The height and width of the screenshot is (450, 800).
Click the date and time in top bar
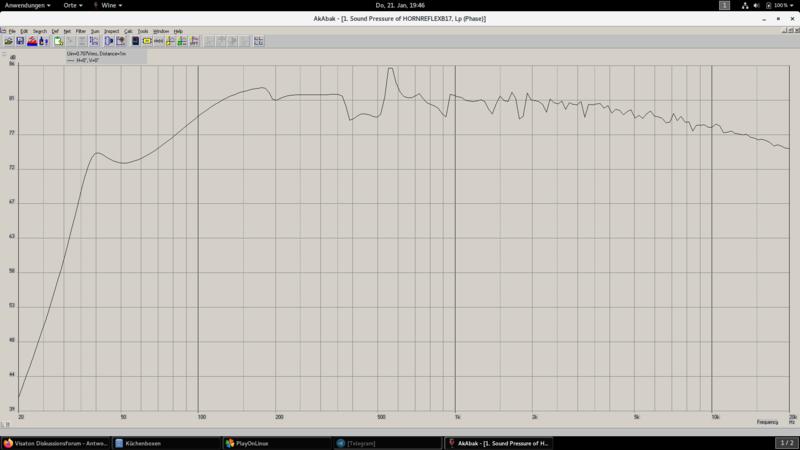(x=400, y=5)
